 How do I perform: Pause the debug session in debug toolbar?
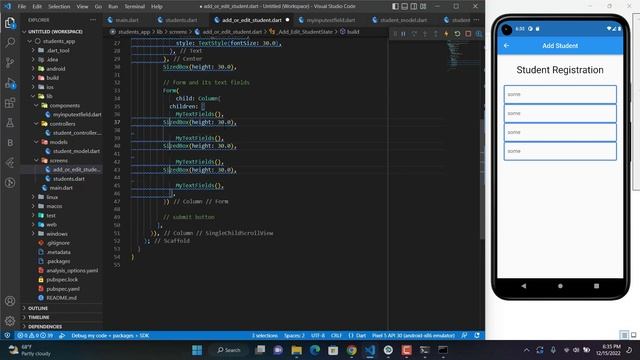(403, 34)
